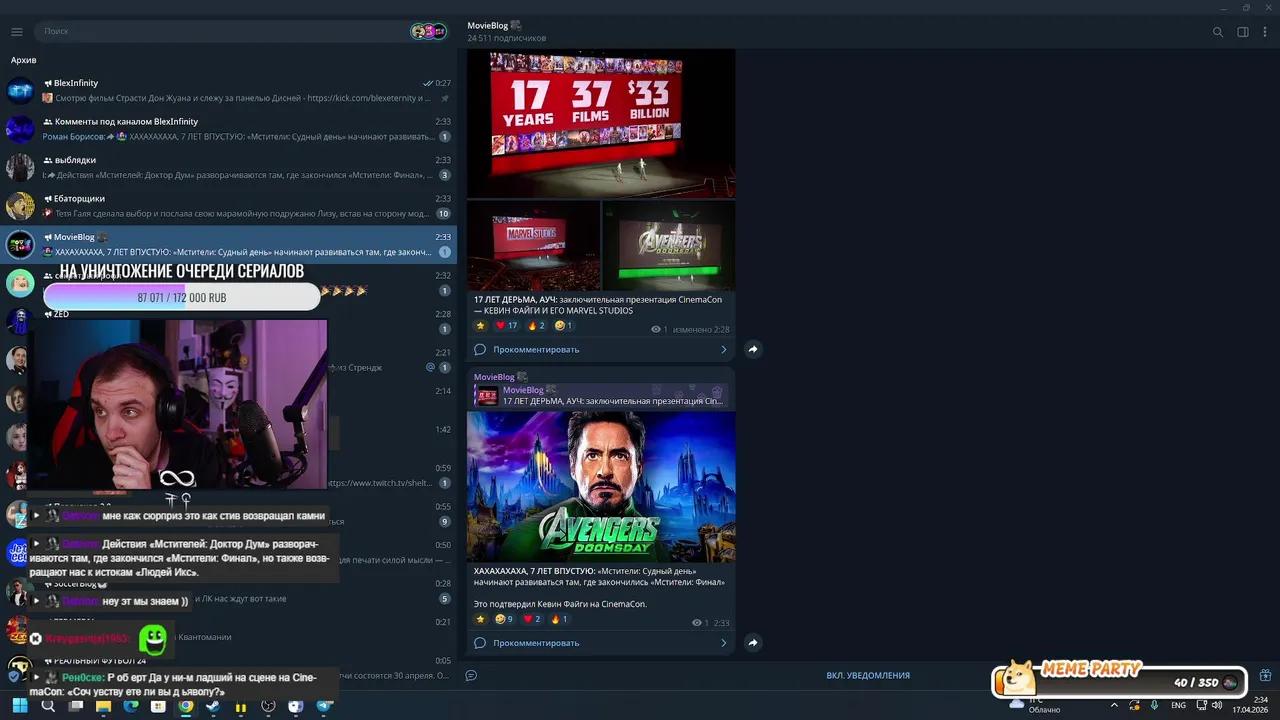
Task: Launch Microsoft Edge from taskbar
Action: click(x=131, y=706)
